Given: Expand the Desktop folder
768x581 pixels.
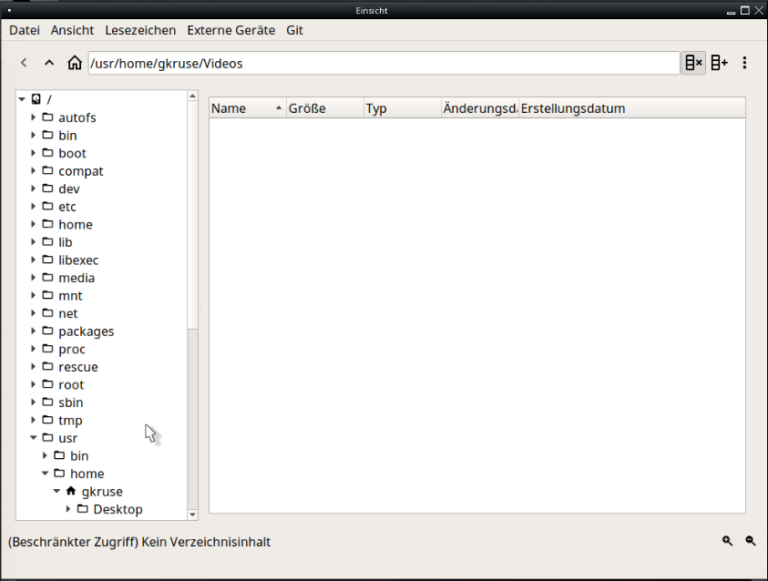Looking at the screenshot, I should click(x=68, y=509).
